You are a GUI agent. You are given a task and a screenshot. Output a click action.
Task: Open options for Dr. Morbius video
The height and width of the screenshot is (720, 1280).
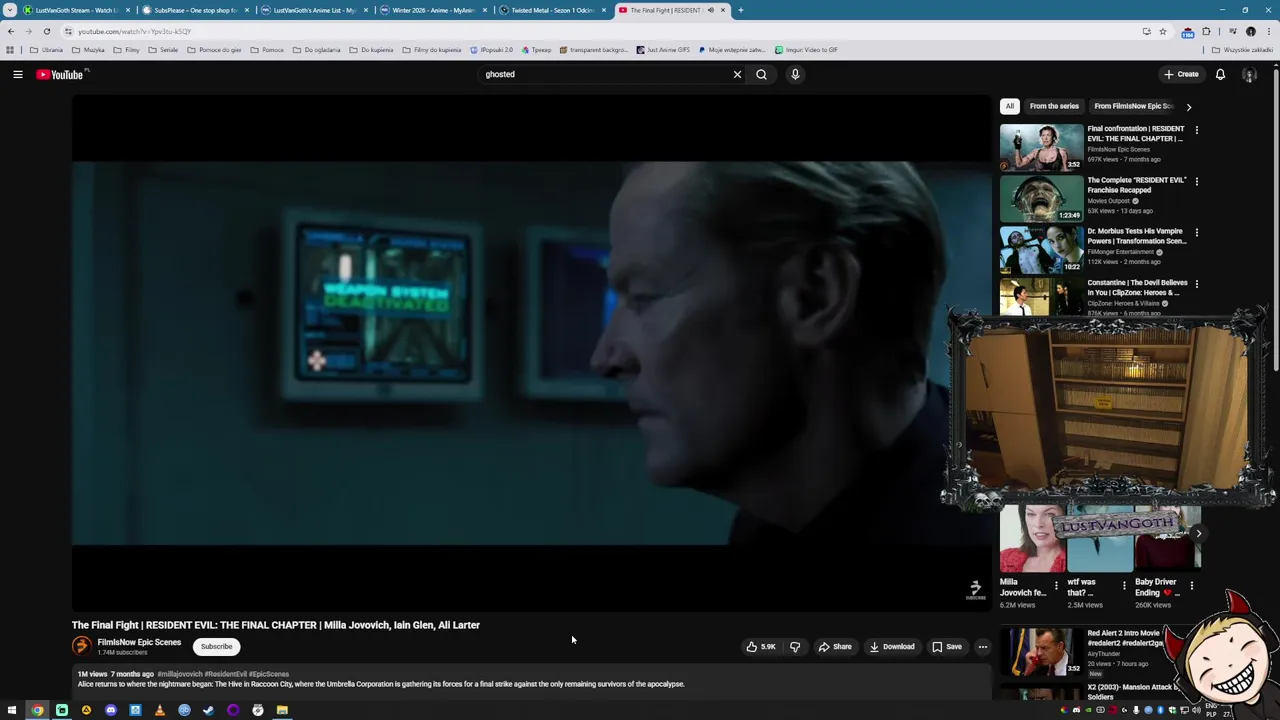click(1196, 232)
